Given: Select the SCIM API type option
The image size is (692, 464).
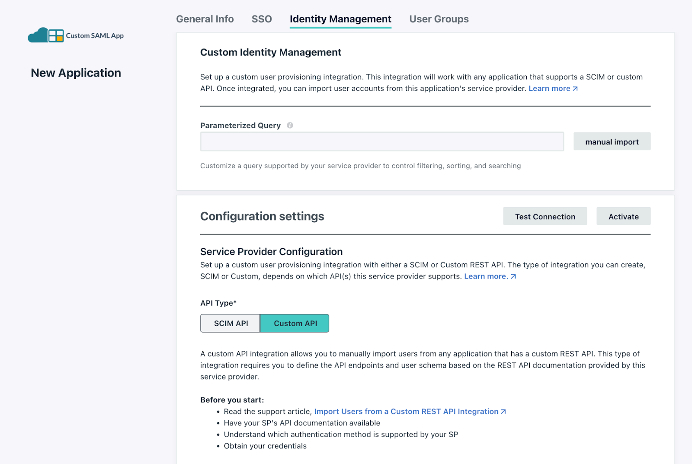Looking at the screenshot, I should coord(230,323).
